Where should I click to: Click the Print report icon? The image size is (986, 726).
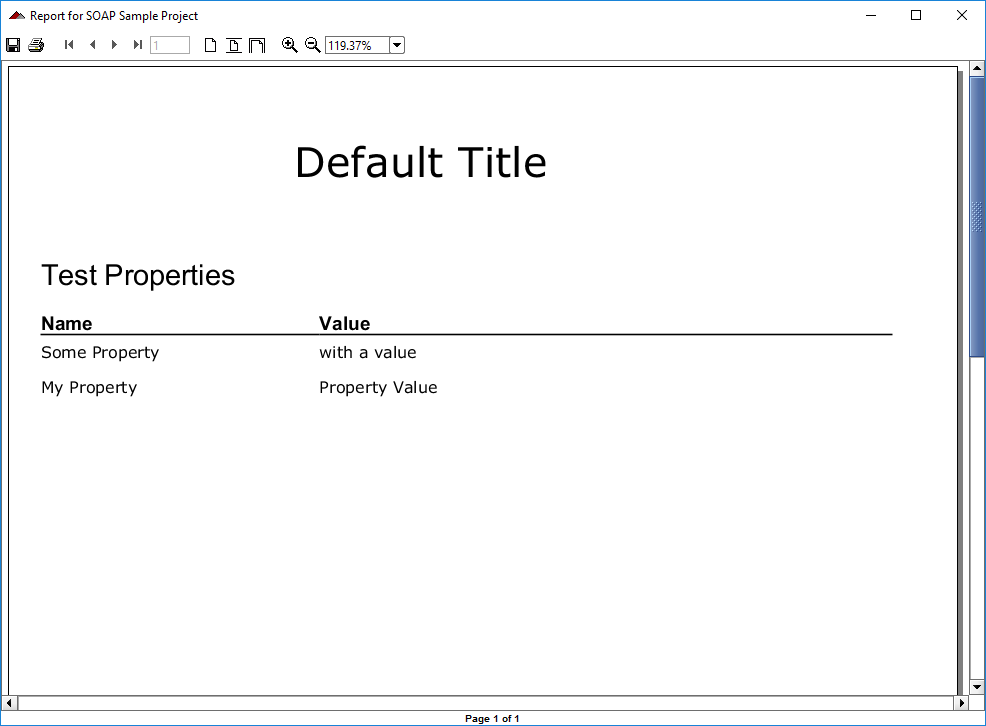tap(35, 44)
